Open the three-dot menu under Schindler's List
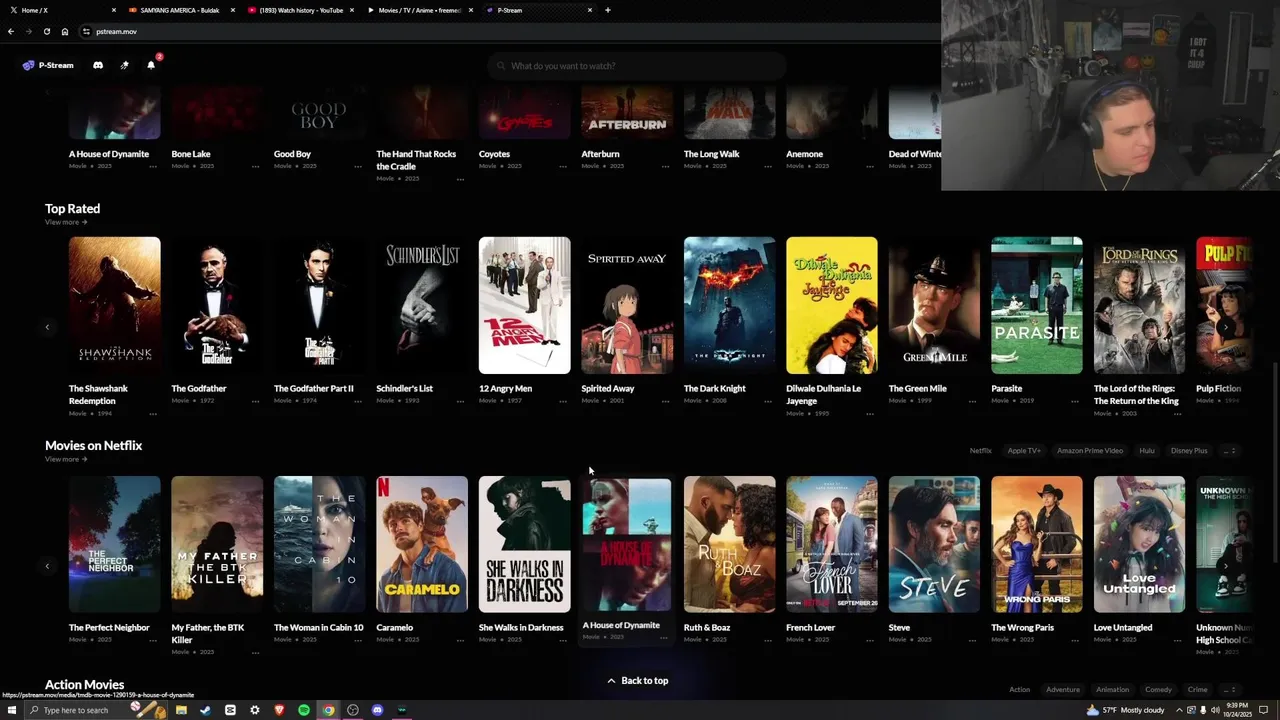The image size is (1280, 720). coord(460,401)
